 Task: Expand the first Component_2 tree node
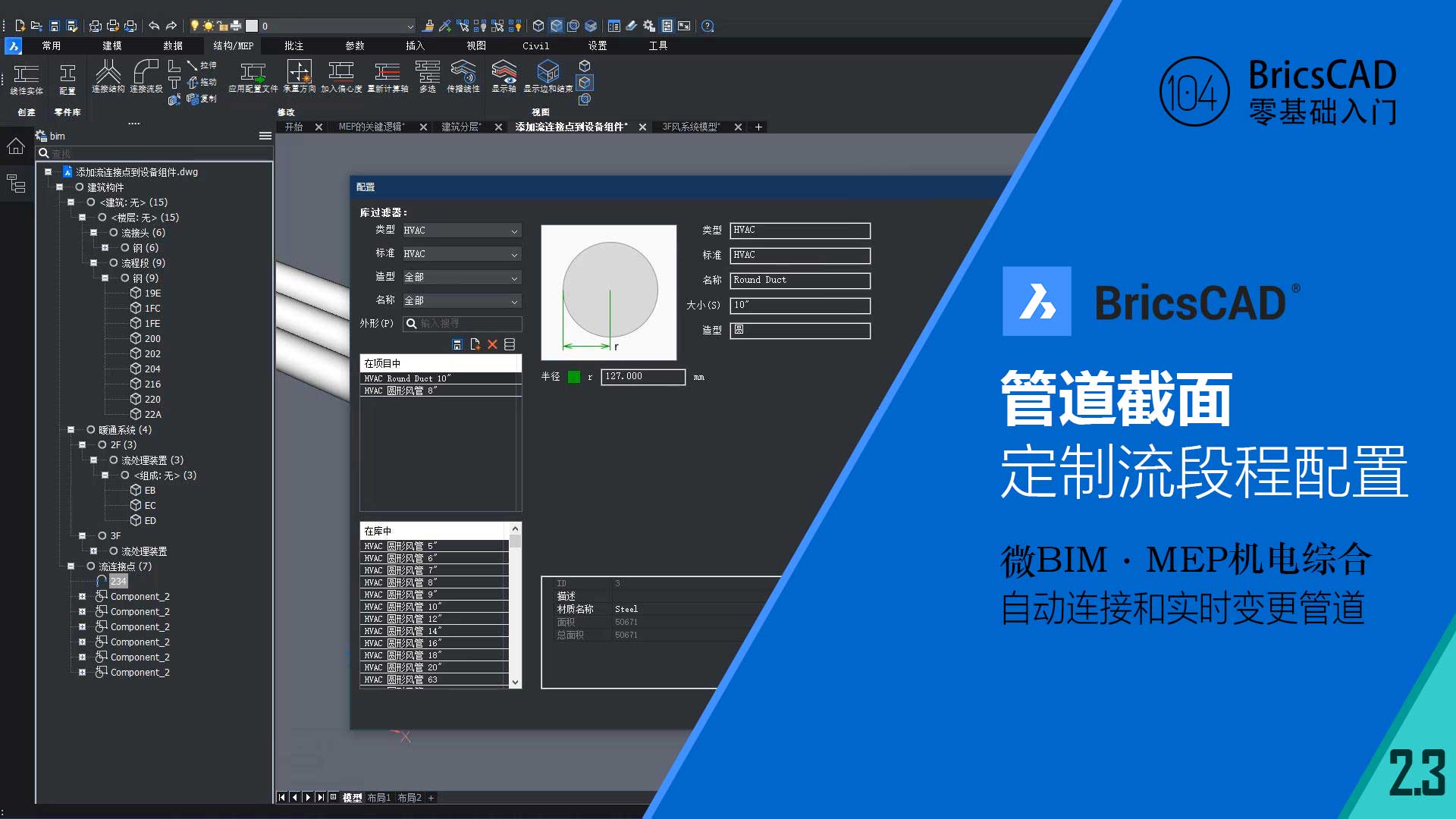(x=83, y=597)
